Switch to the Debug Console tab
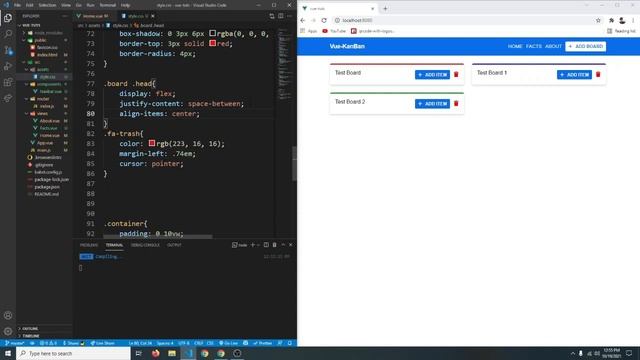The height and width of the screenshot is (360, 640). click(x=145, y=245)
